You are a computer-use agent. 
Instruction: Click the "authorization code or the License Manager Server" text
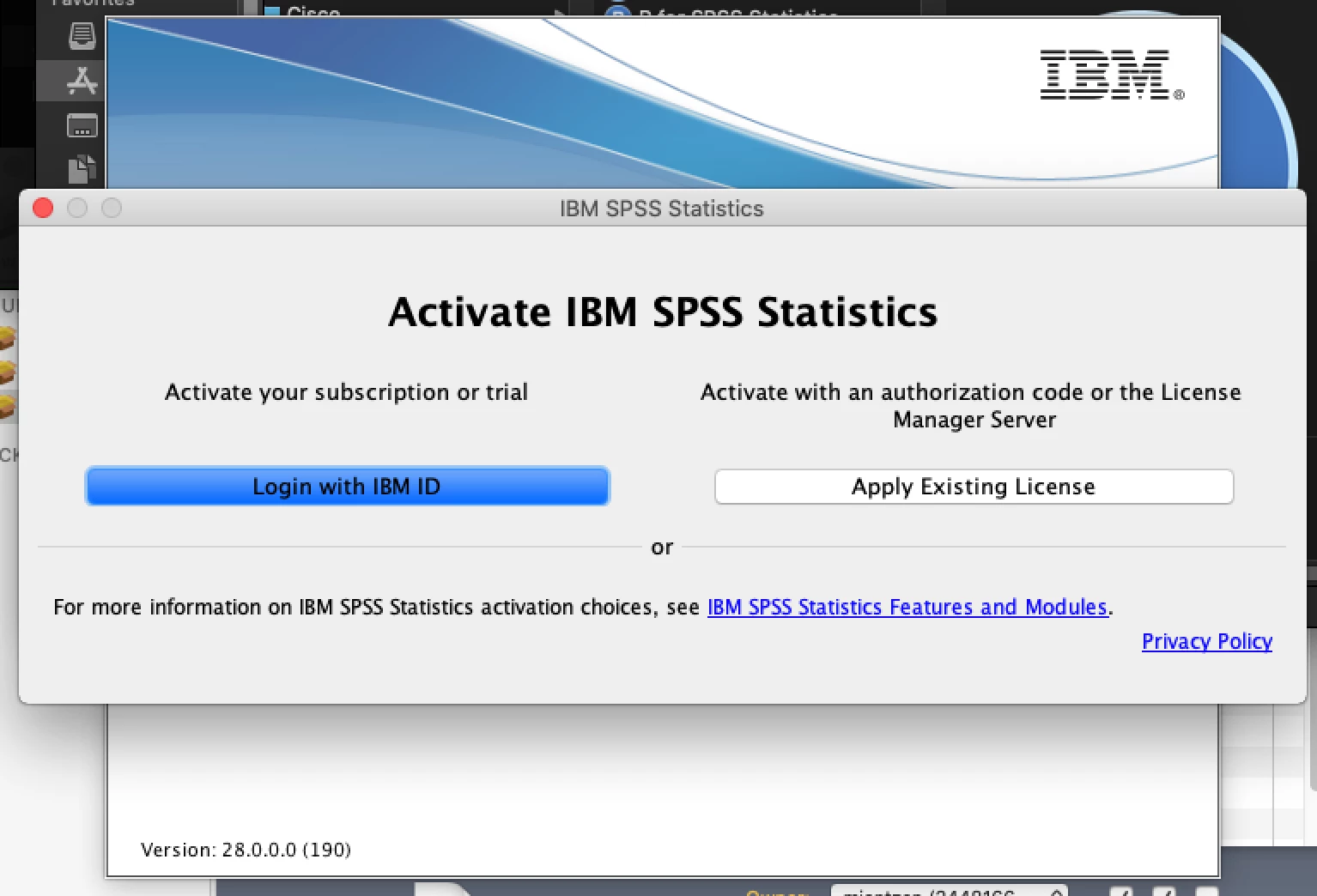(x=971, y=406)
